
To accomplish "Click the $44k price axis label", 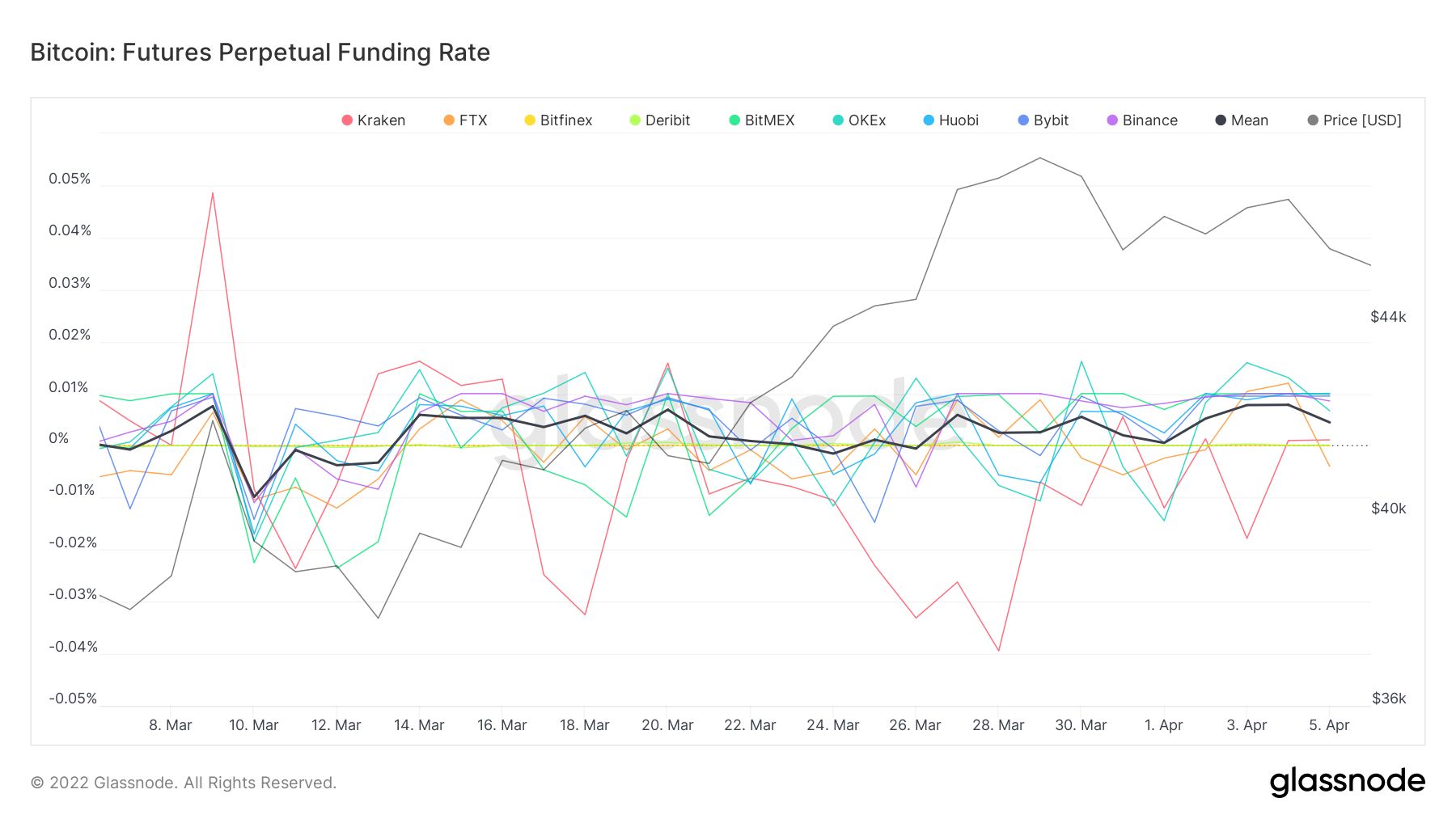I will pos(1388,317).
